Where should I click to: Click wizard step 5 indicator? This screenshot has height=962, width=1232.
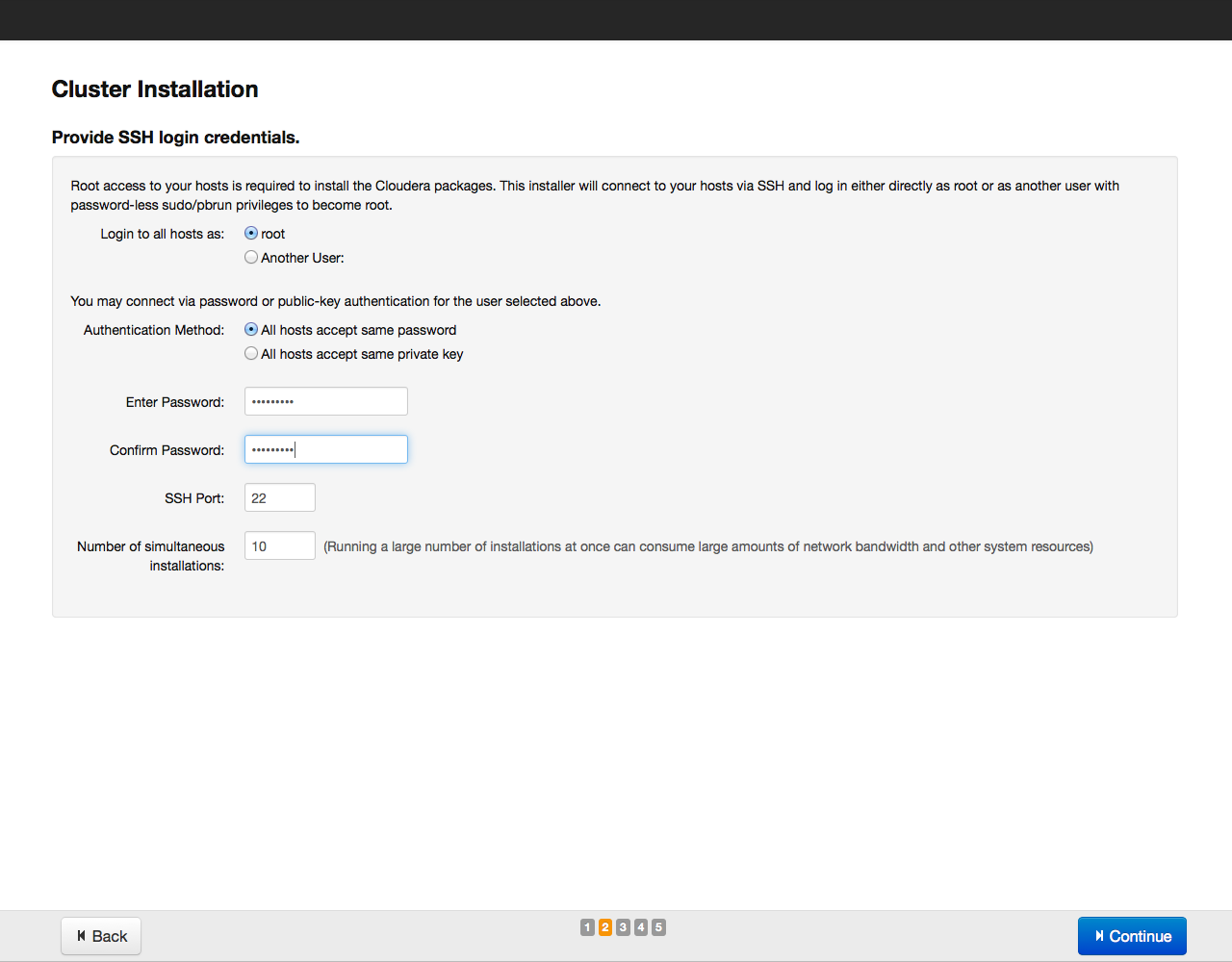pos(658,927)
